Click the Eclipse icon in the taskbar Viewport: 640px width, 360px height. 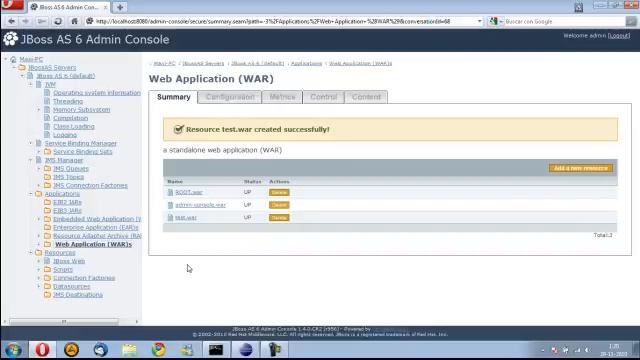pos(246,350)
